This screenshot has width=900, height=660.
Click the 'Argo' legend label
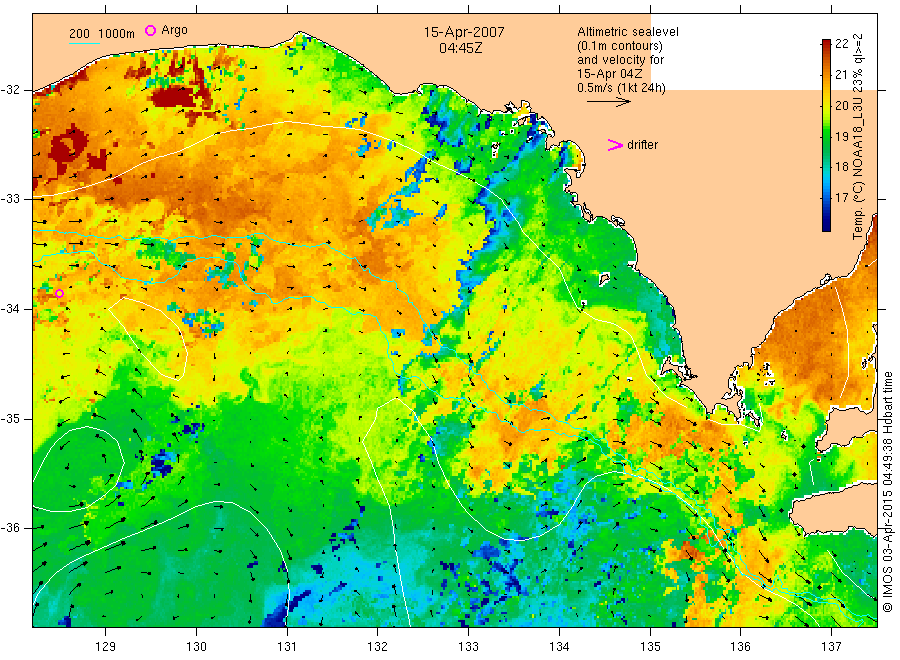(174, 30)
